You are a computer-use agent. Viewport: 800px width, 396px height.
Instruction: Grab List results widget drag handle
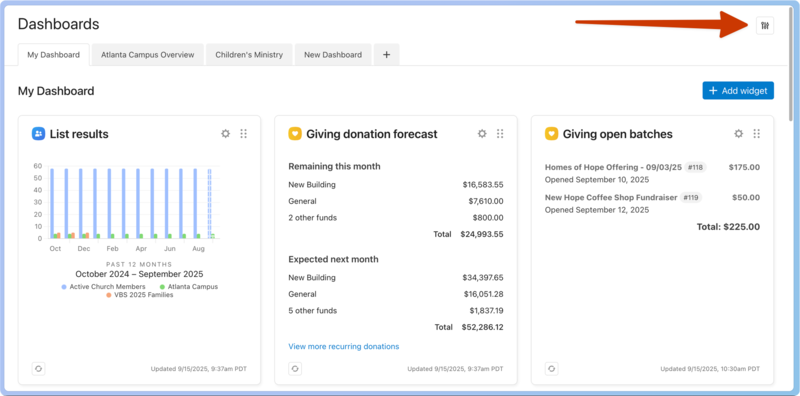point(243,134)
